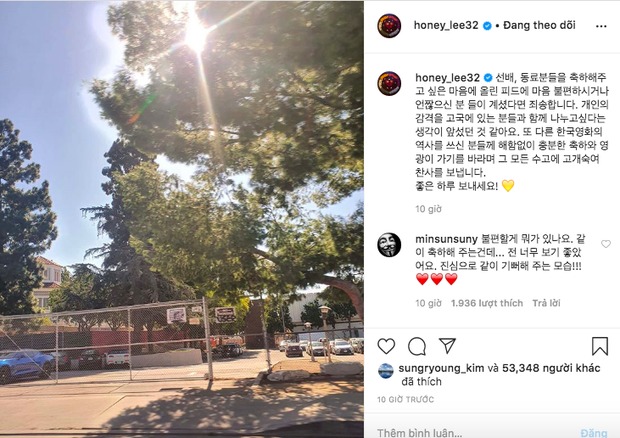
Task: Open sungryoung_kim small avatar
Action: (386, 370)
